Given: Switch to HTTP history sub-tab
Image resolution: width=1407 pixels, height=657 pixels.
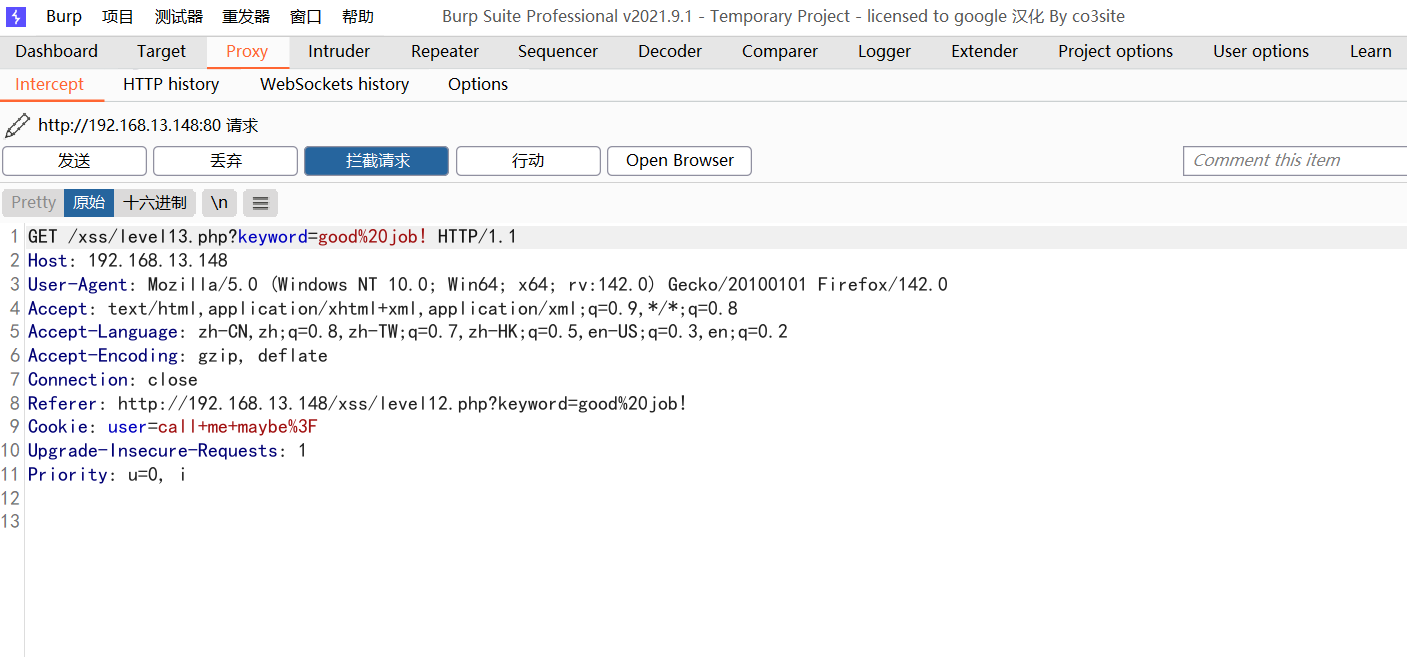Looking at the screenshot, I should (x=171, y=85).
